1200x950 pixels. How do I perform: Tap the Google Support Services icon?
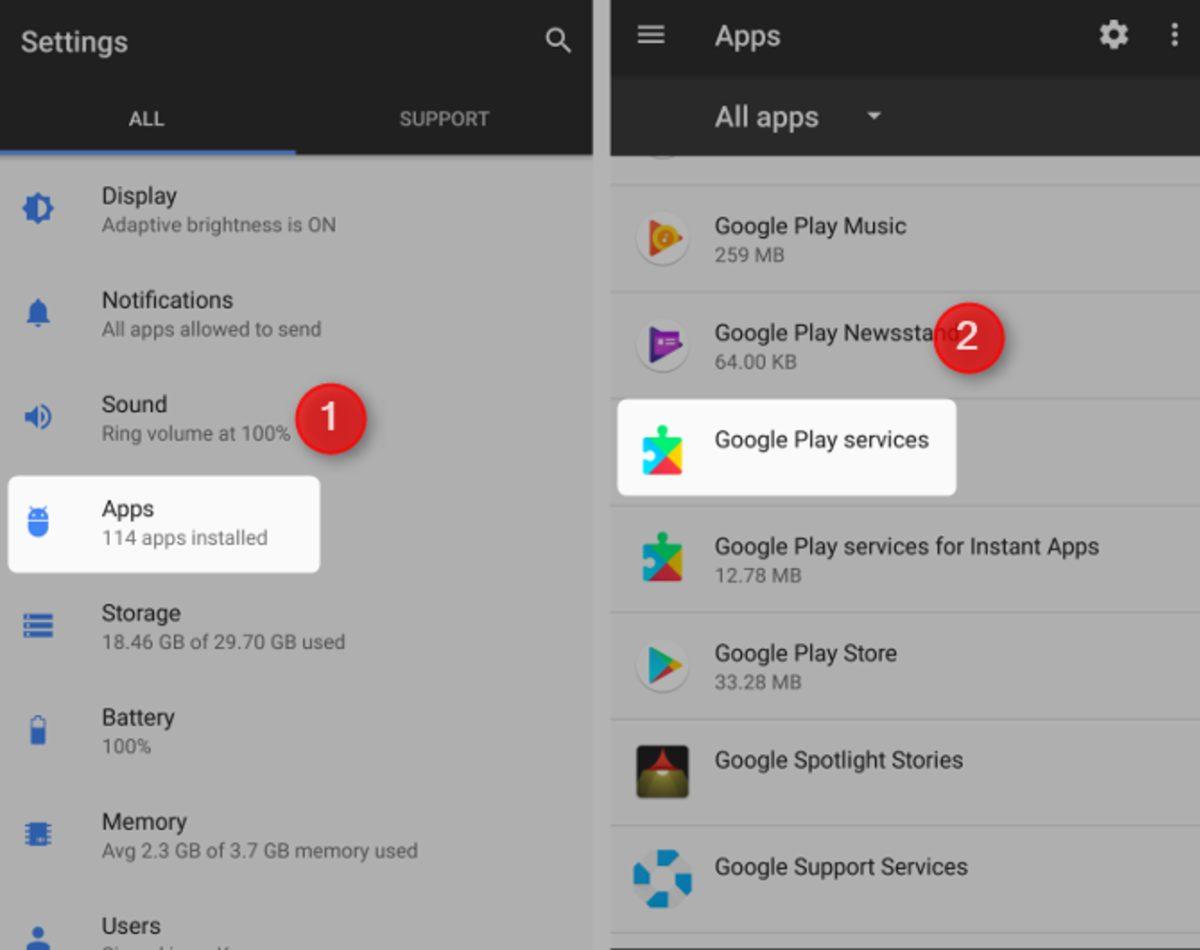(x=662, y=879)
